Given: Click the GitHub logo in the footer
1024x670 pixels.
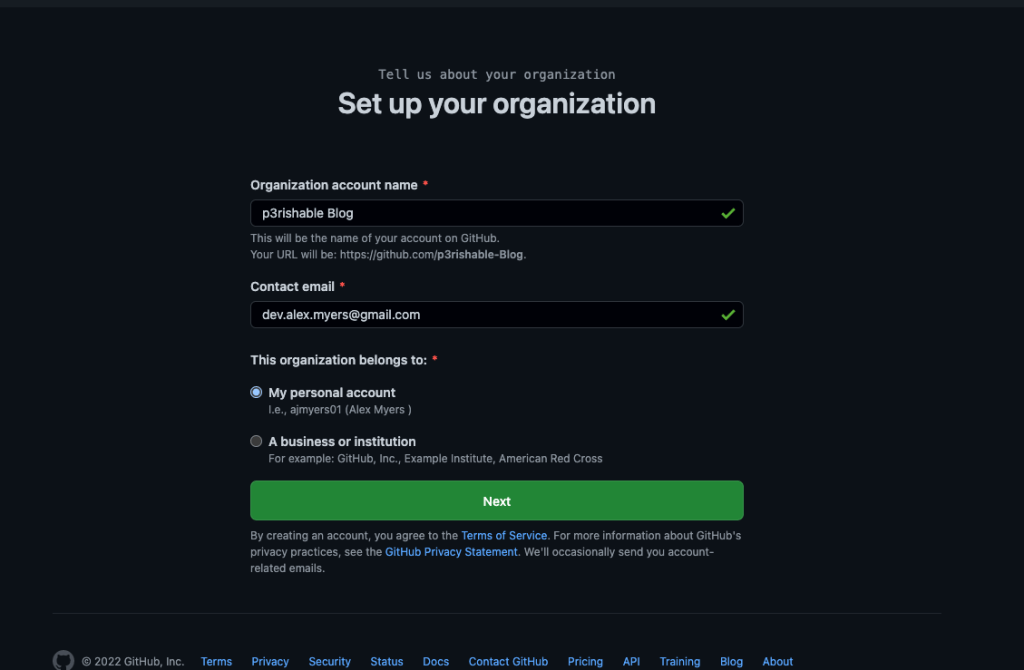Looking at the screenshot, I should point(63,661).
